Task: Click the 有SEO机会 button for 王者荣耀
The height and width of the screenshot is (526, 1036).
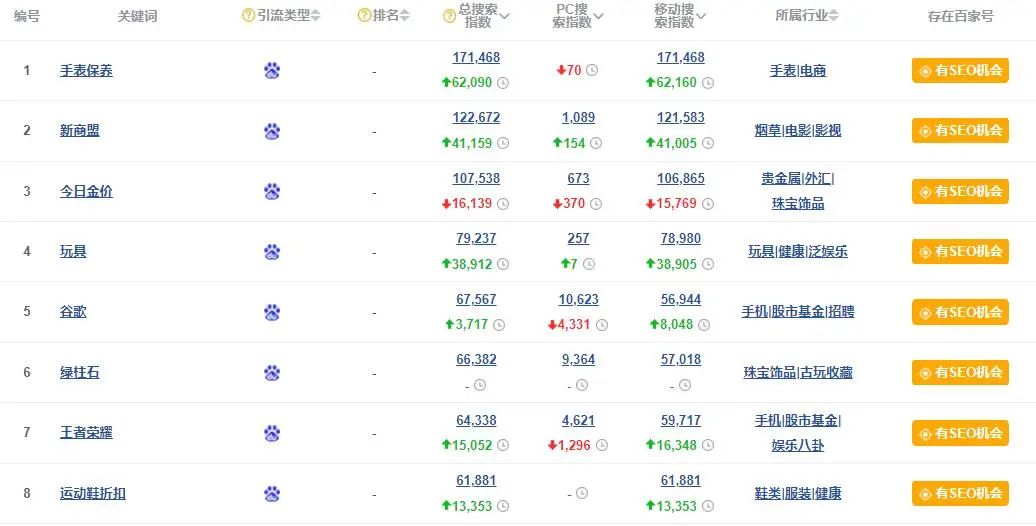Action: coord(961,433)
